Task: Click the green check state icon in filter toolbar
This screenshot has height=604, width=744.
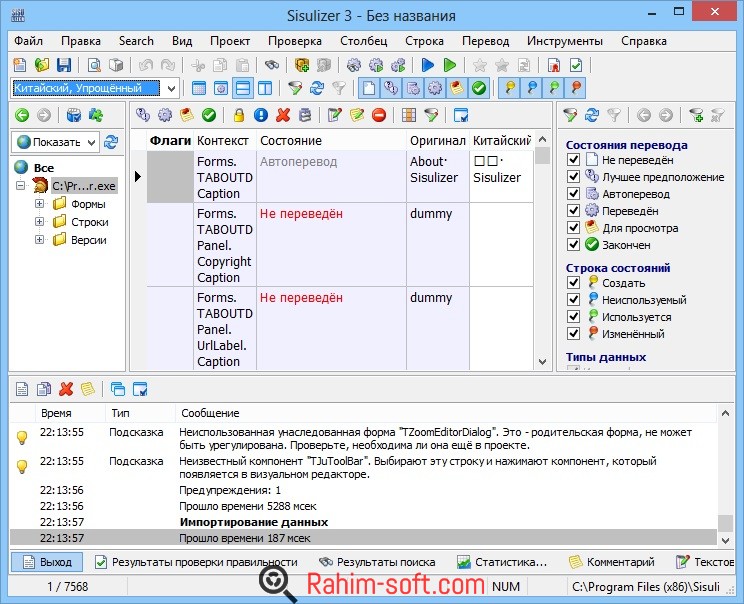Action: [x=479, y=88]
